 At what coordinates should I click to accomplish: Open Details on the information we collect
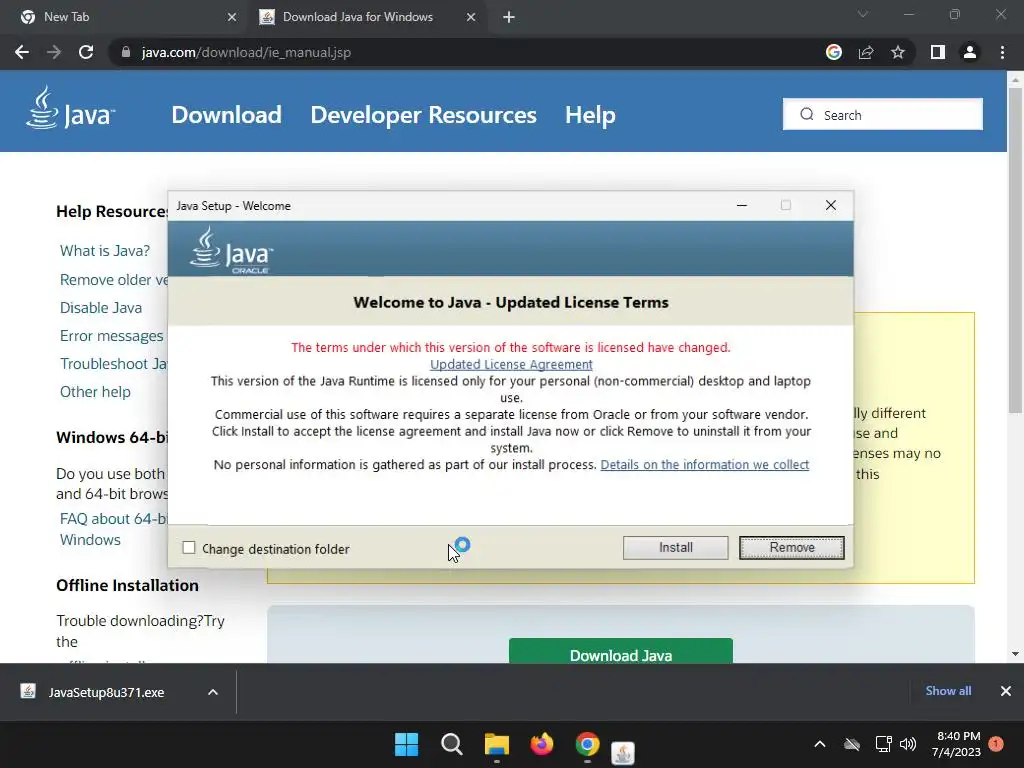click(x=705, y=464)
